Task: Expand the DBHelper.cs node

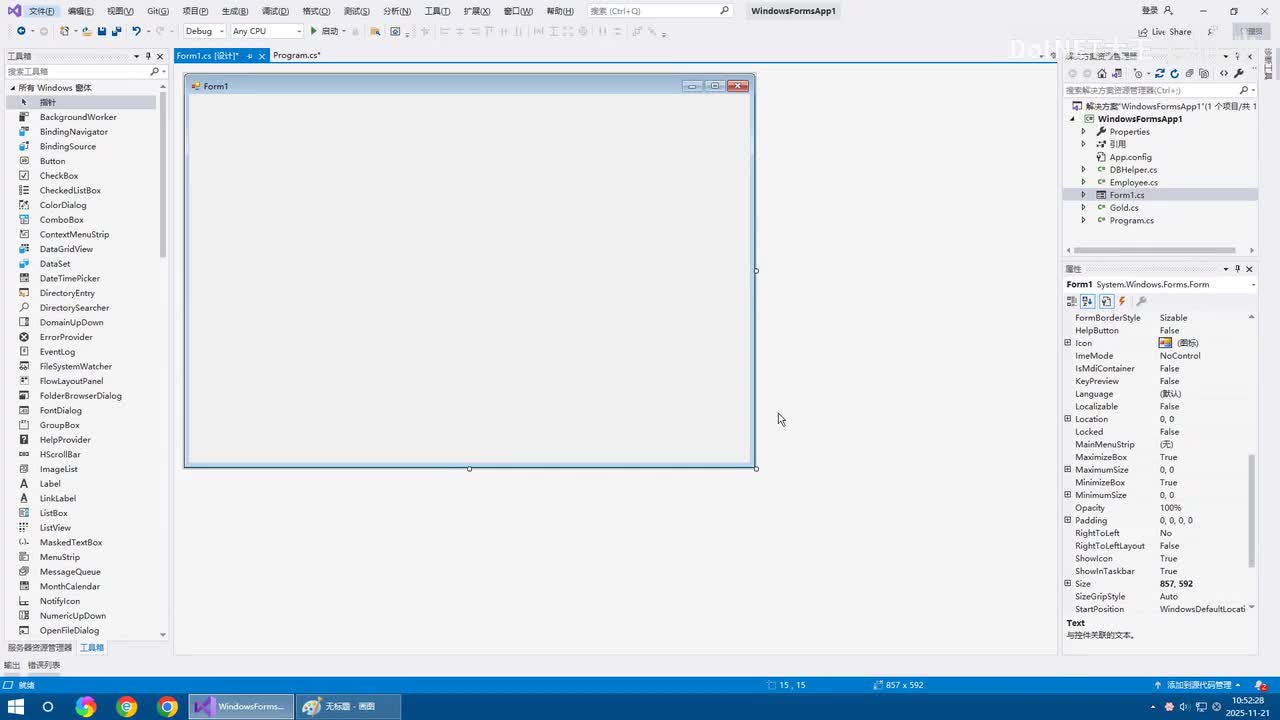Action: click(x=1083, y=170)
